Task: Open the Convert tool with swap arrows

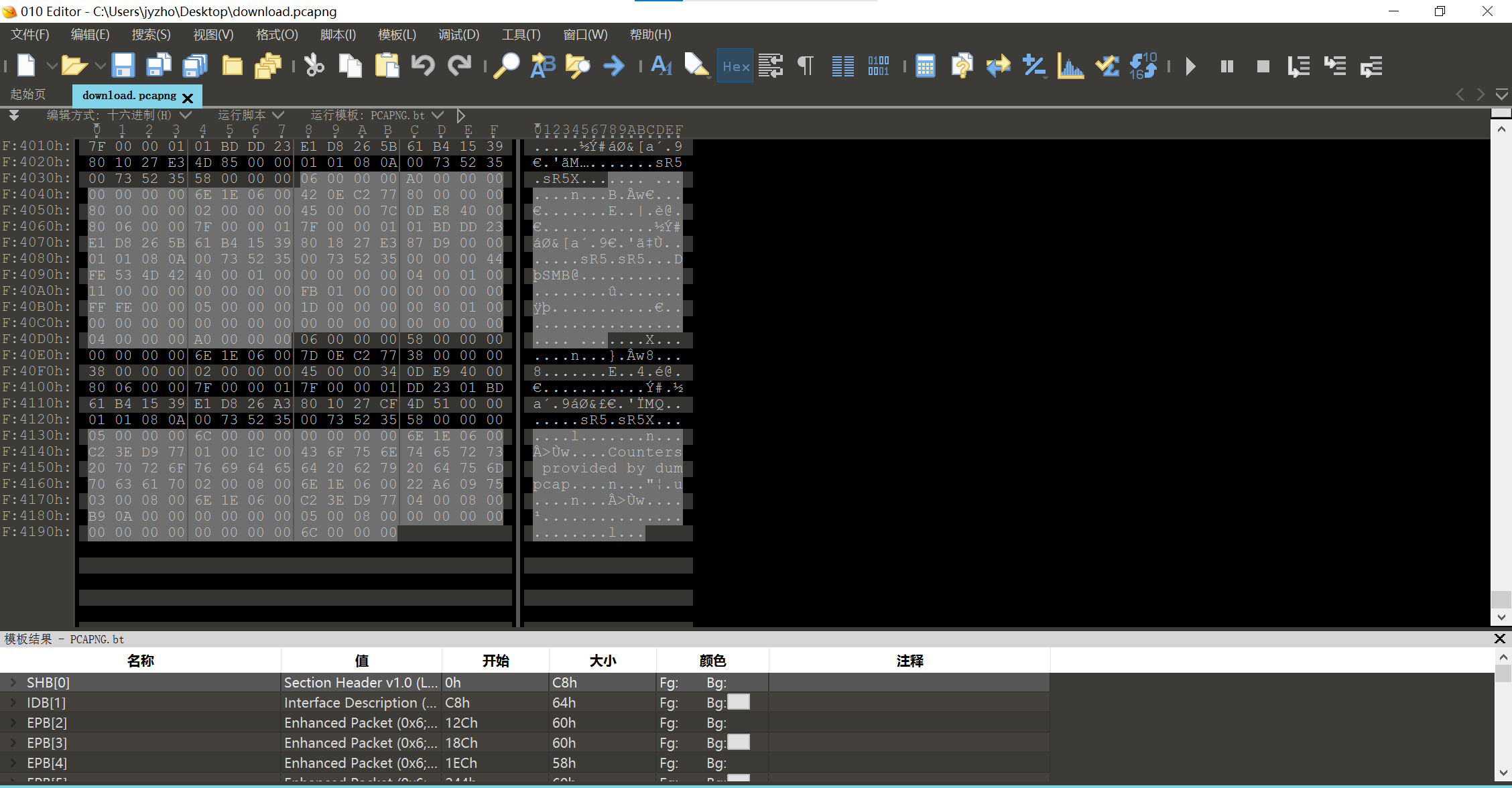Action: 999,66
